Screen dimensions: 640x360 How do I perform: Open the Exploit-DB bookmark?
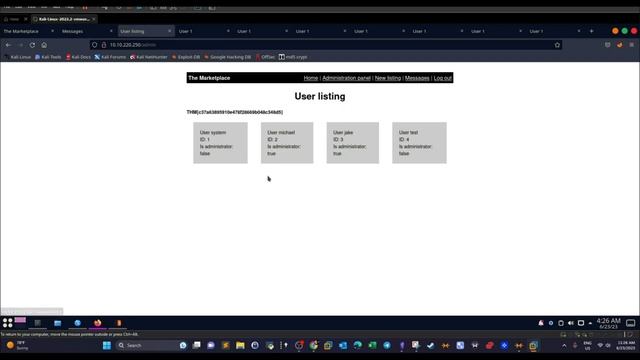point(186,57)
